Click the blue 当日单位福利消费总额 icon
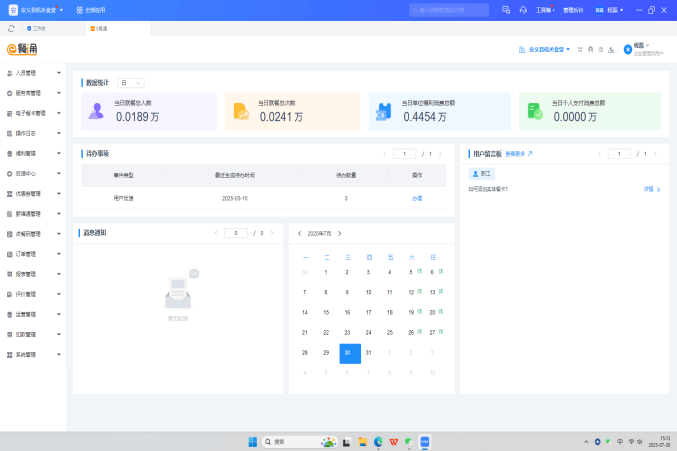Screen dimensions: 677x451 (x=384, y=112)
